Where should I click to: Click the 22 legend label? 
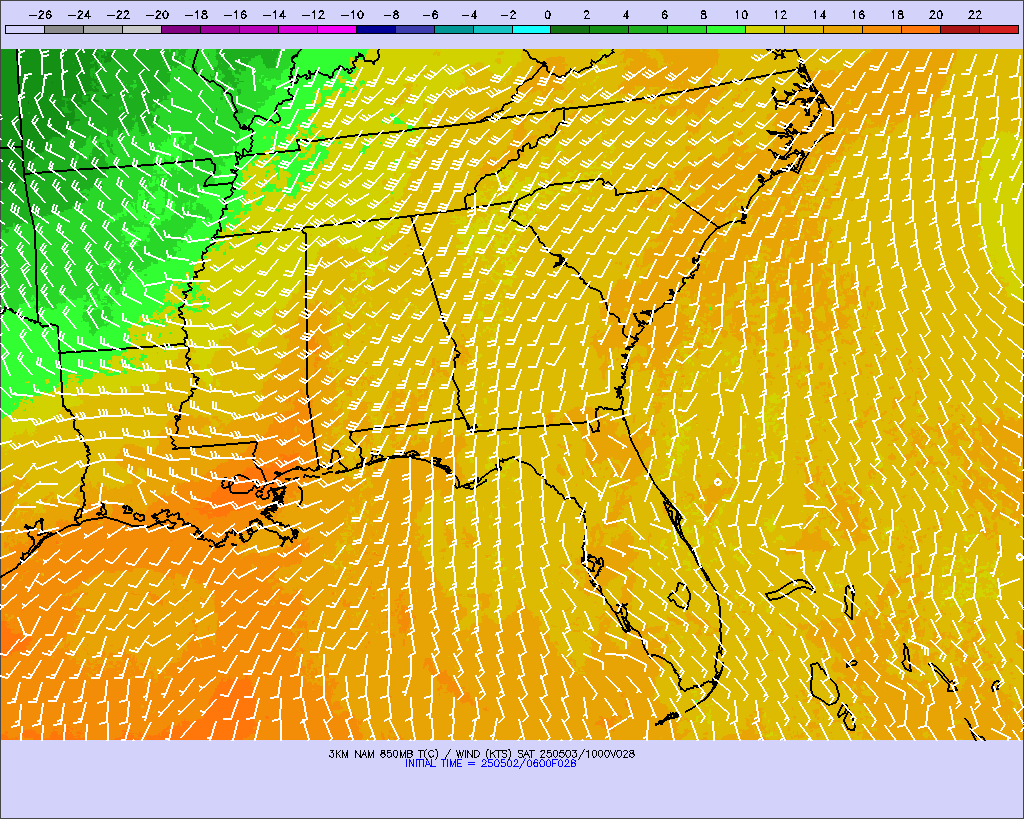975,15
